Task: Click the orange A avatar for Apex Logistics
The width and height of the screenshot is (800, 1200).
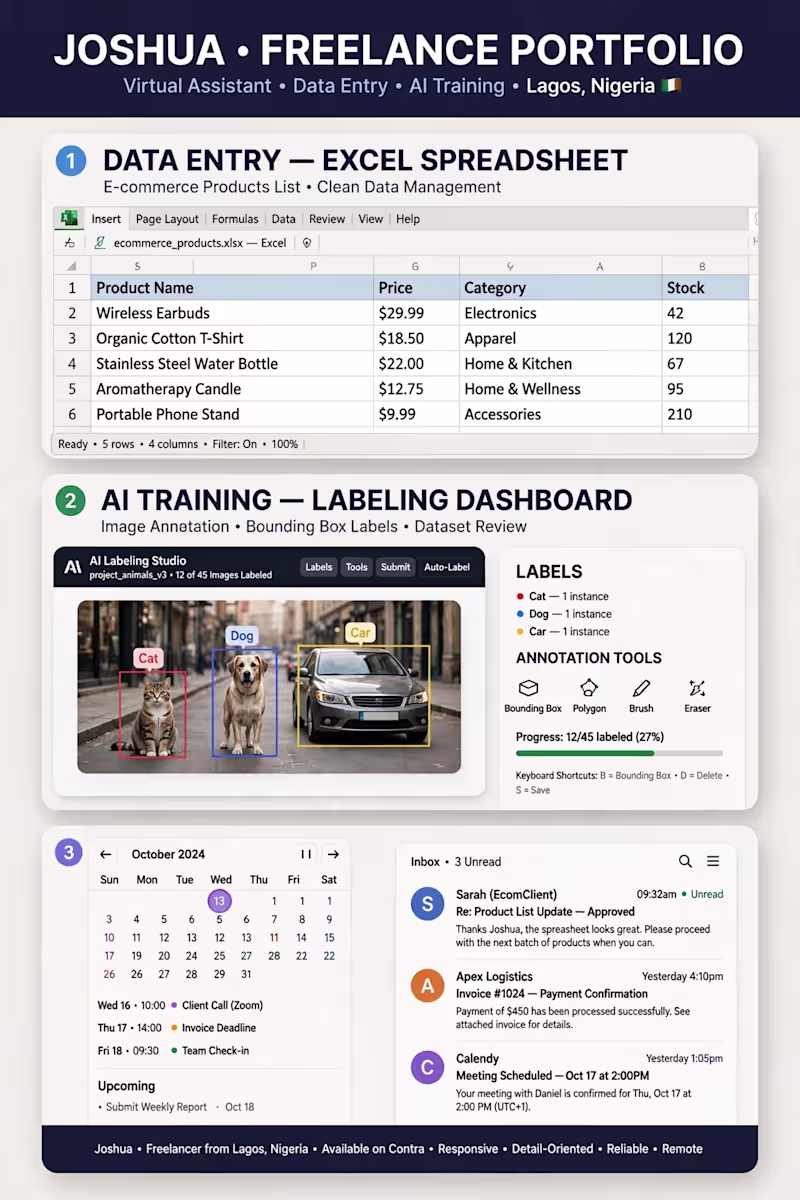Action: (x=428, y=986)
